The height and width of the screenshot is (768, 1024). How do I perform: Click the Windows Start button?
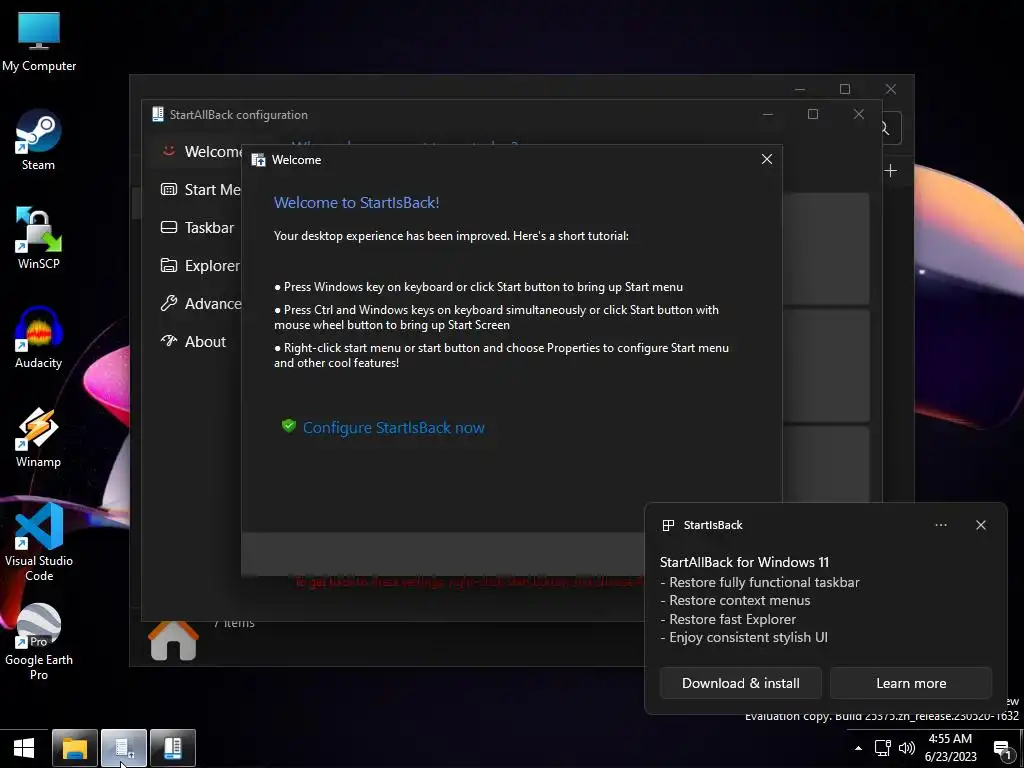pos(24,748)
